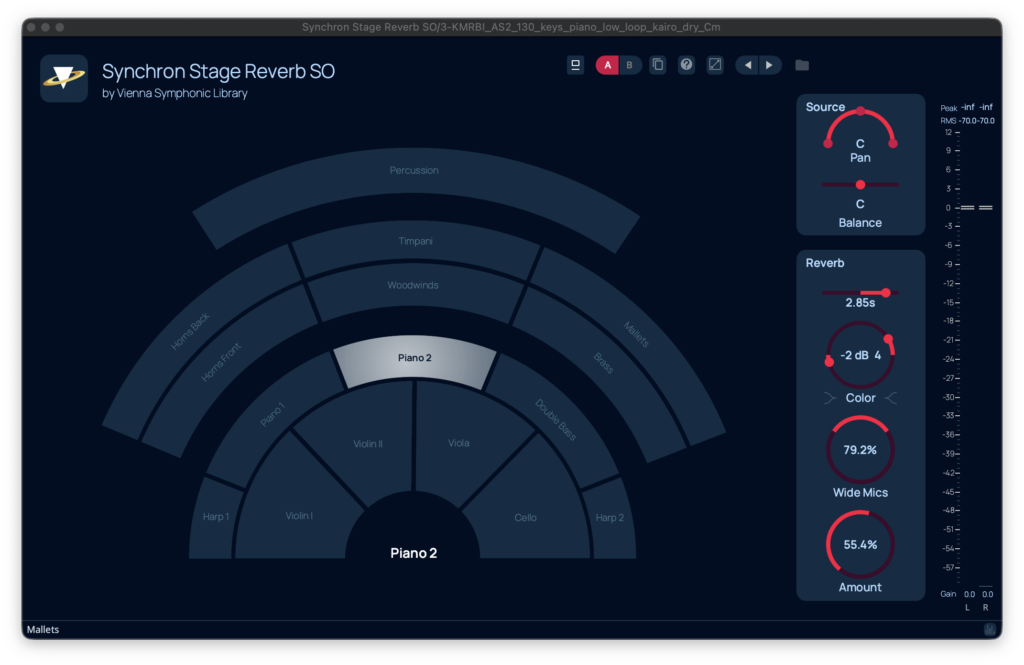Click the center Piano 2 label
Viewport: 1024px width, 665px height.
[x=413, y=553]
